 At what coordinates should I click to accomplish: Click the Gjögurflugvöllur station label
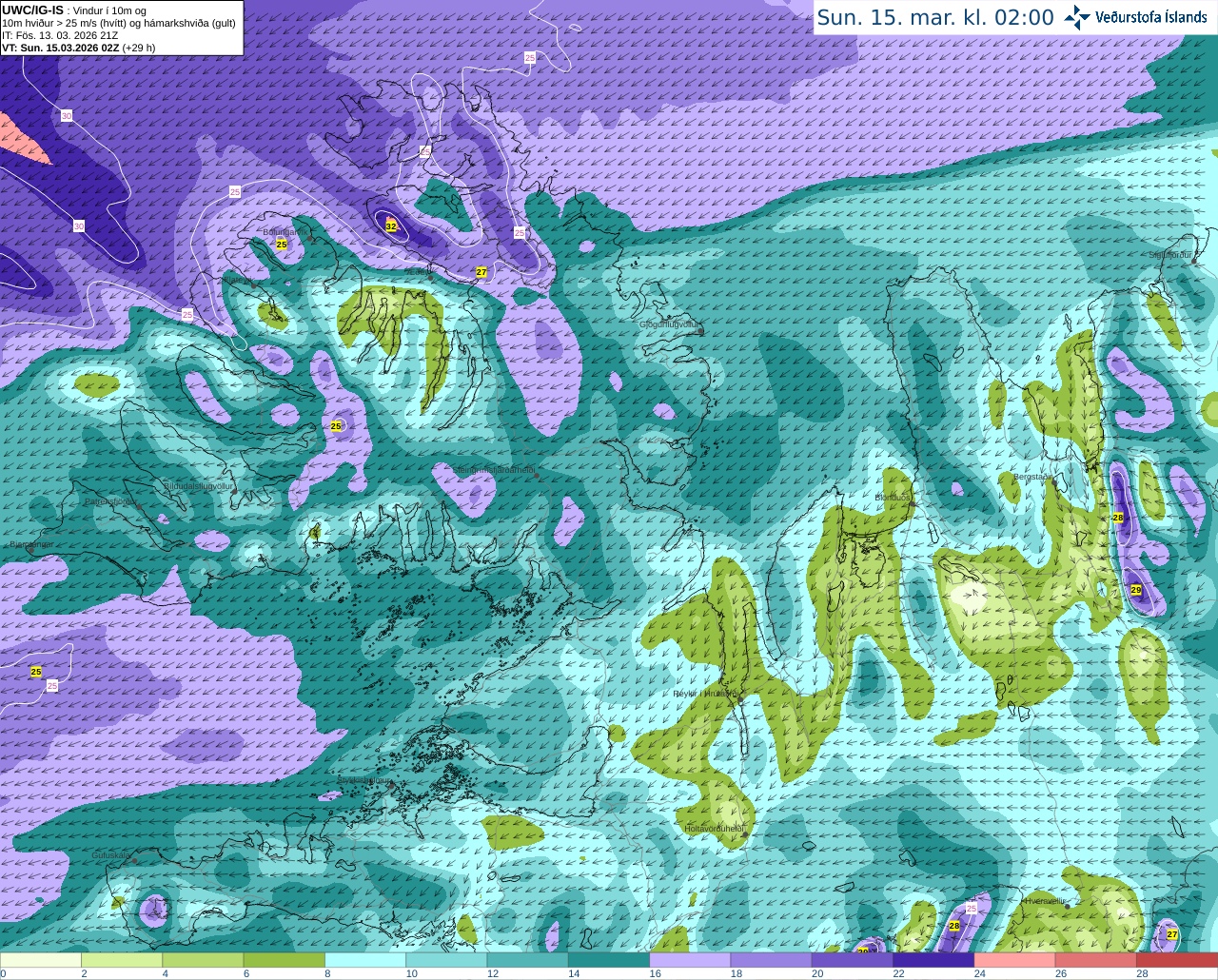click(x=669, y=324)
